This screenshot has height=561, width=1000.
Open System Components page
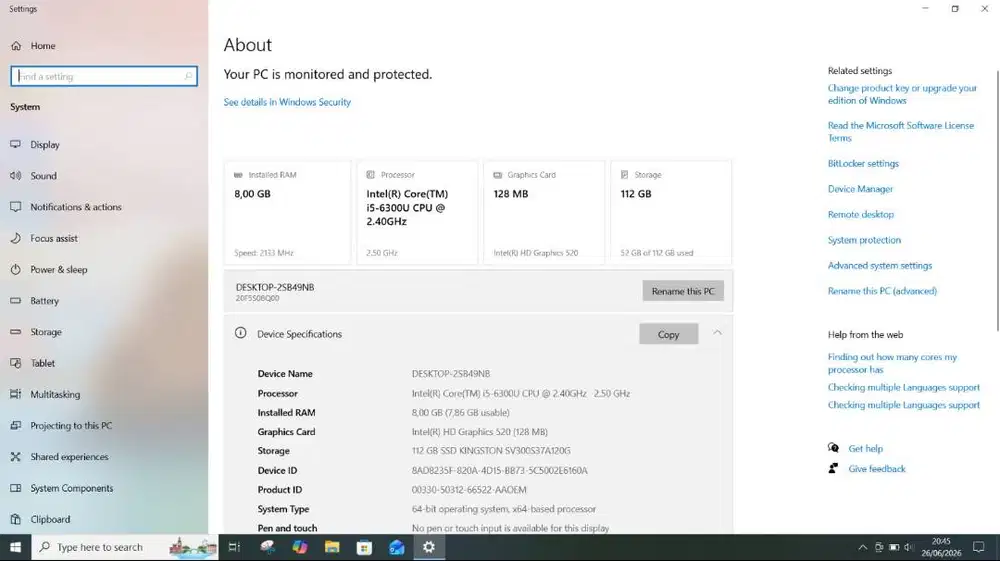click(72, 488)
